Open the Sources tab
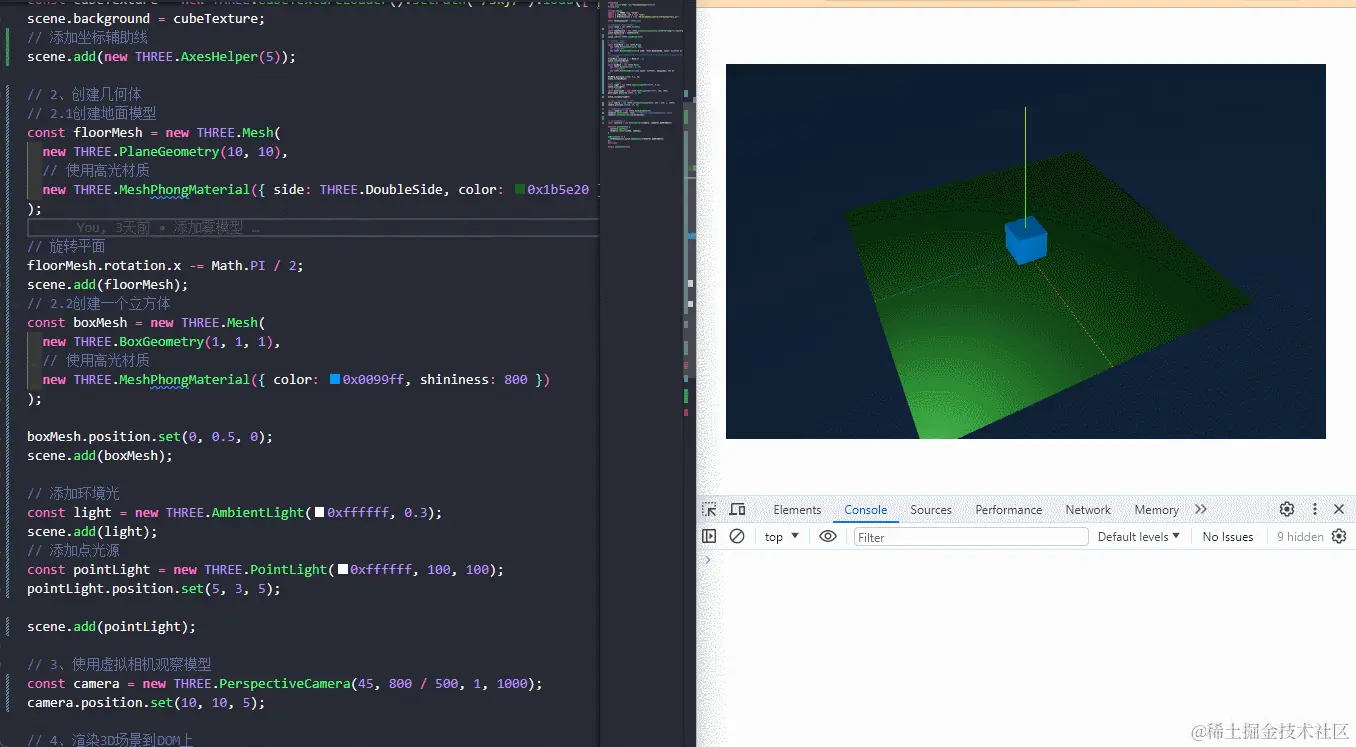The height and width of the screenshot is (747, 1356). coord(930,510)
